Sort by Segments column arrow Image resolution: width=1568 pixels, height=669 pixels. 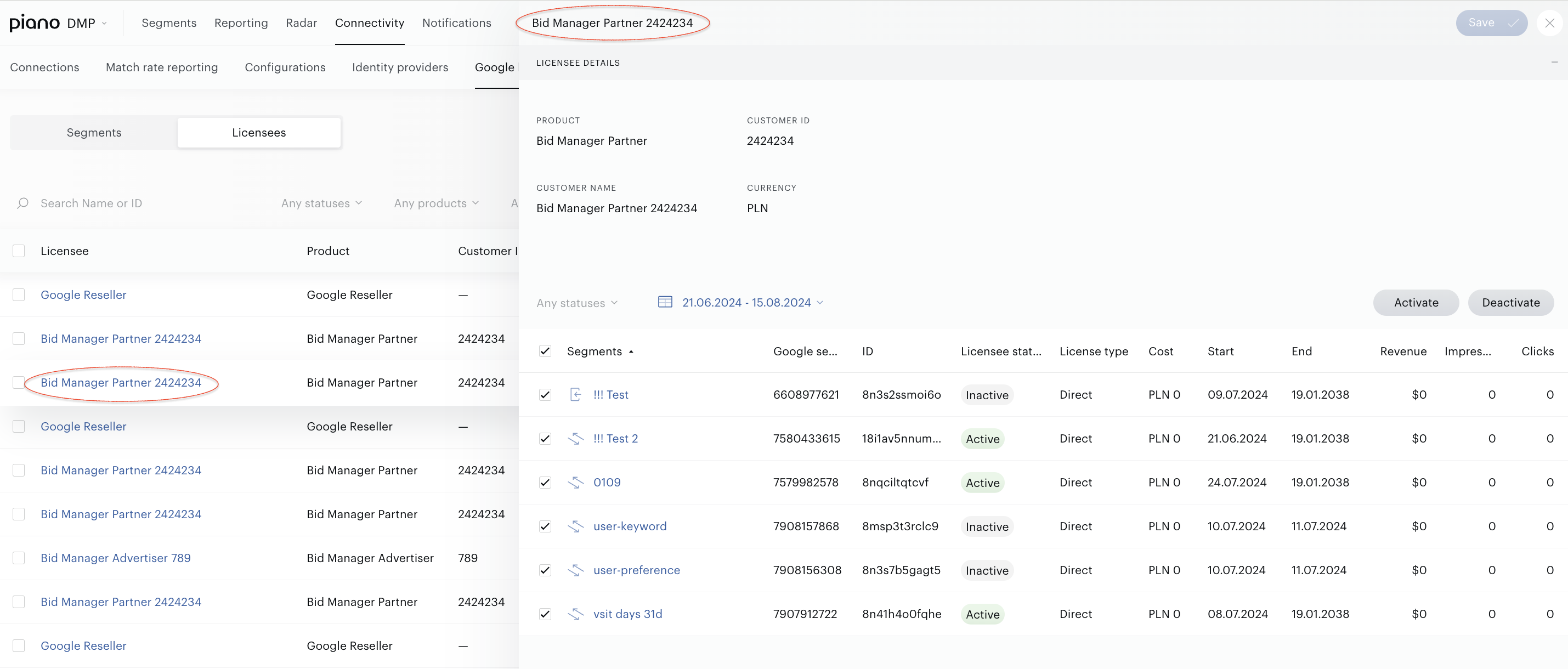(x=631, y=352)
